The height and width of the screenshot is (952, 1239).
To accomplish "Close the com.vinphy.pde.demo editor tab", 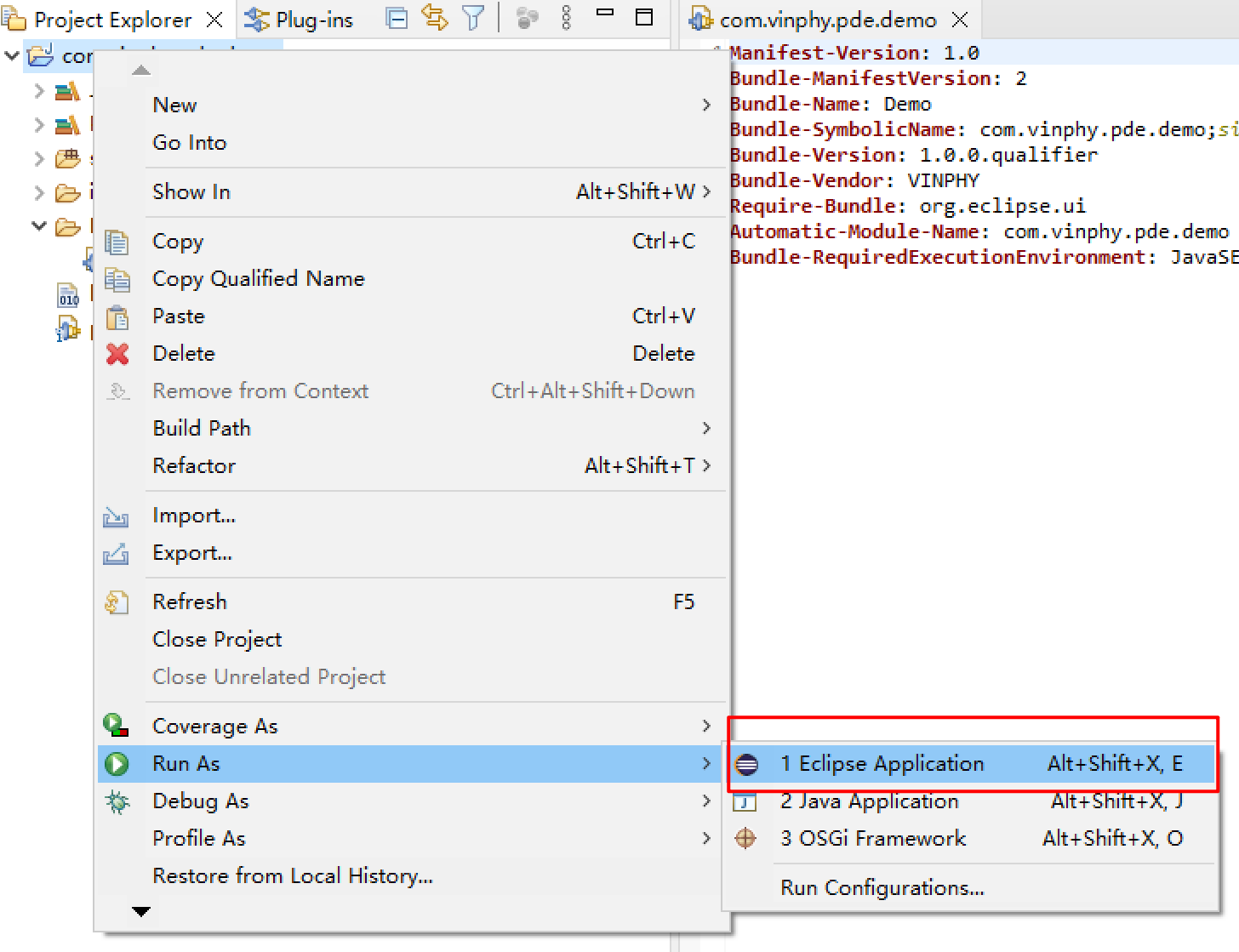I will click(x=960, y=20).
